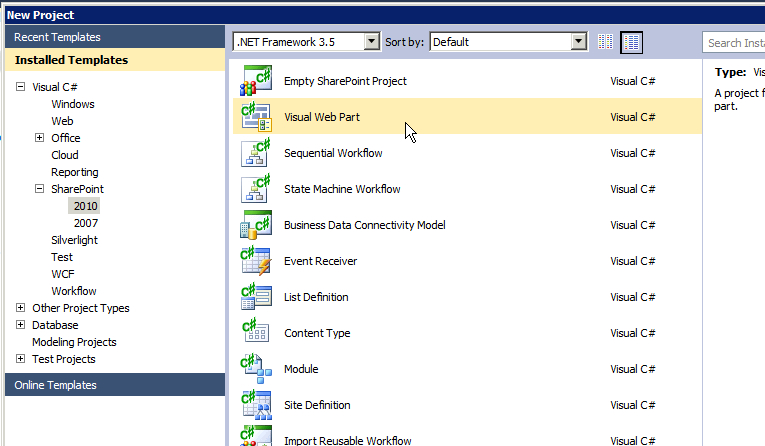Select Web under Visual C#
Viewport: 765px width, 446px height.
[x=62, y=121]
